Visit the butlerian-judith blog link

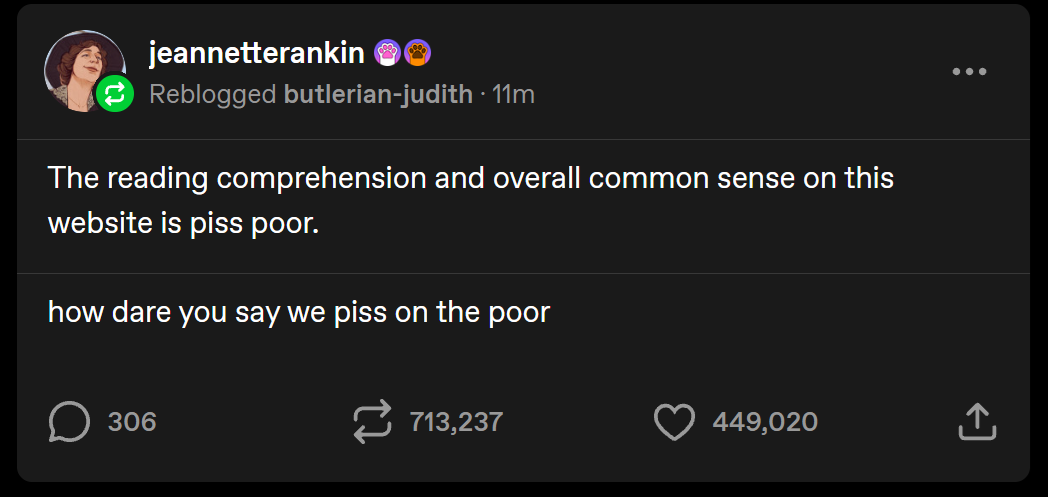point(378,95)
